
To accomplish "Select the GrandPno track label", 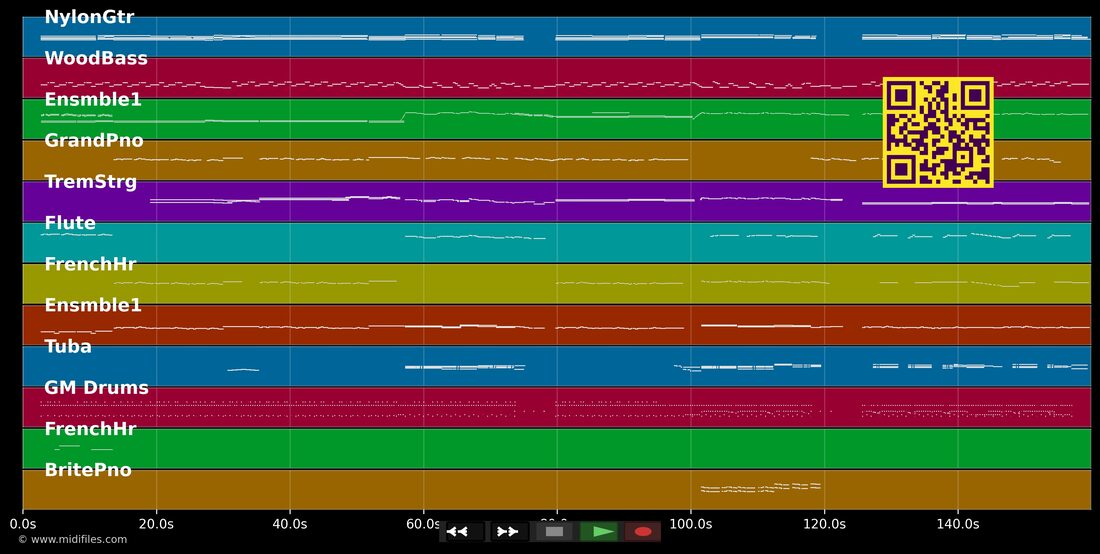I will (94, 140).
